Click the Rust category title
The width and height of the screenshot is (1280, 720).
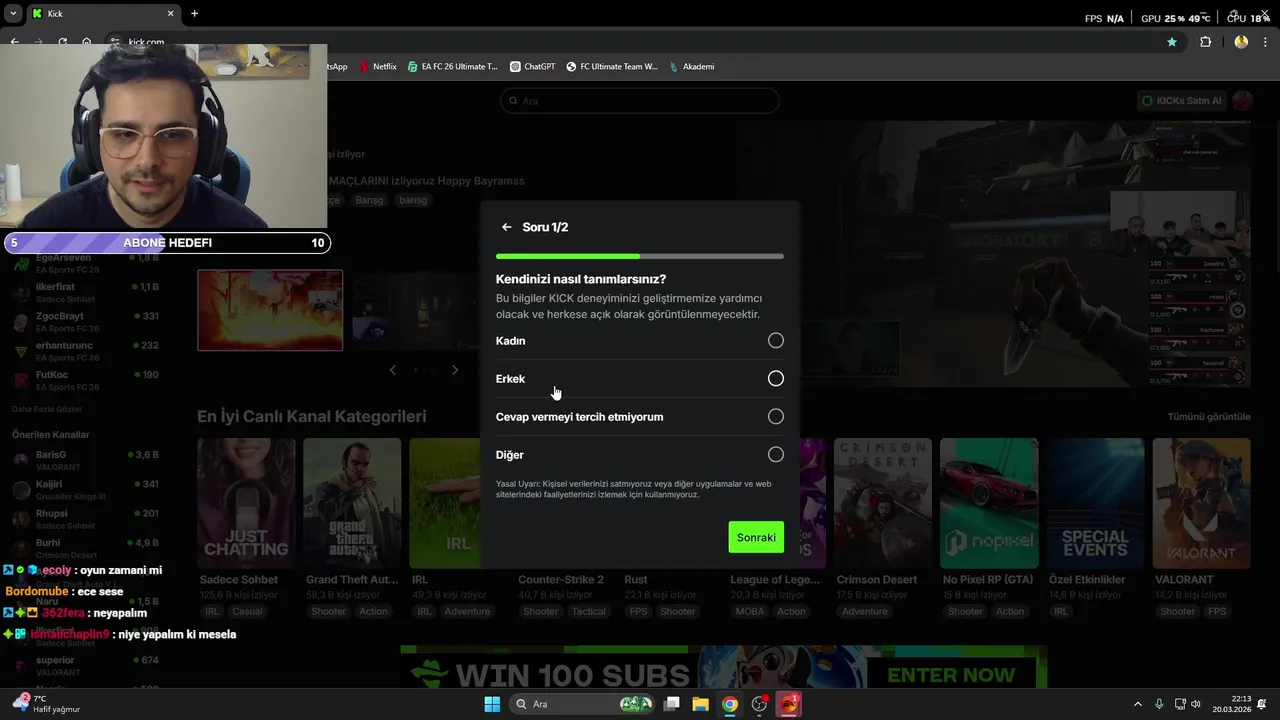[636, 580]
